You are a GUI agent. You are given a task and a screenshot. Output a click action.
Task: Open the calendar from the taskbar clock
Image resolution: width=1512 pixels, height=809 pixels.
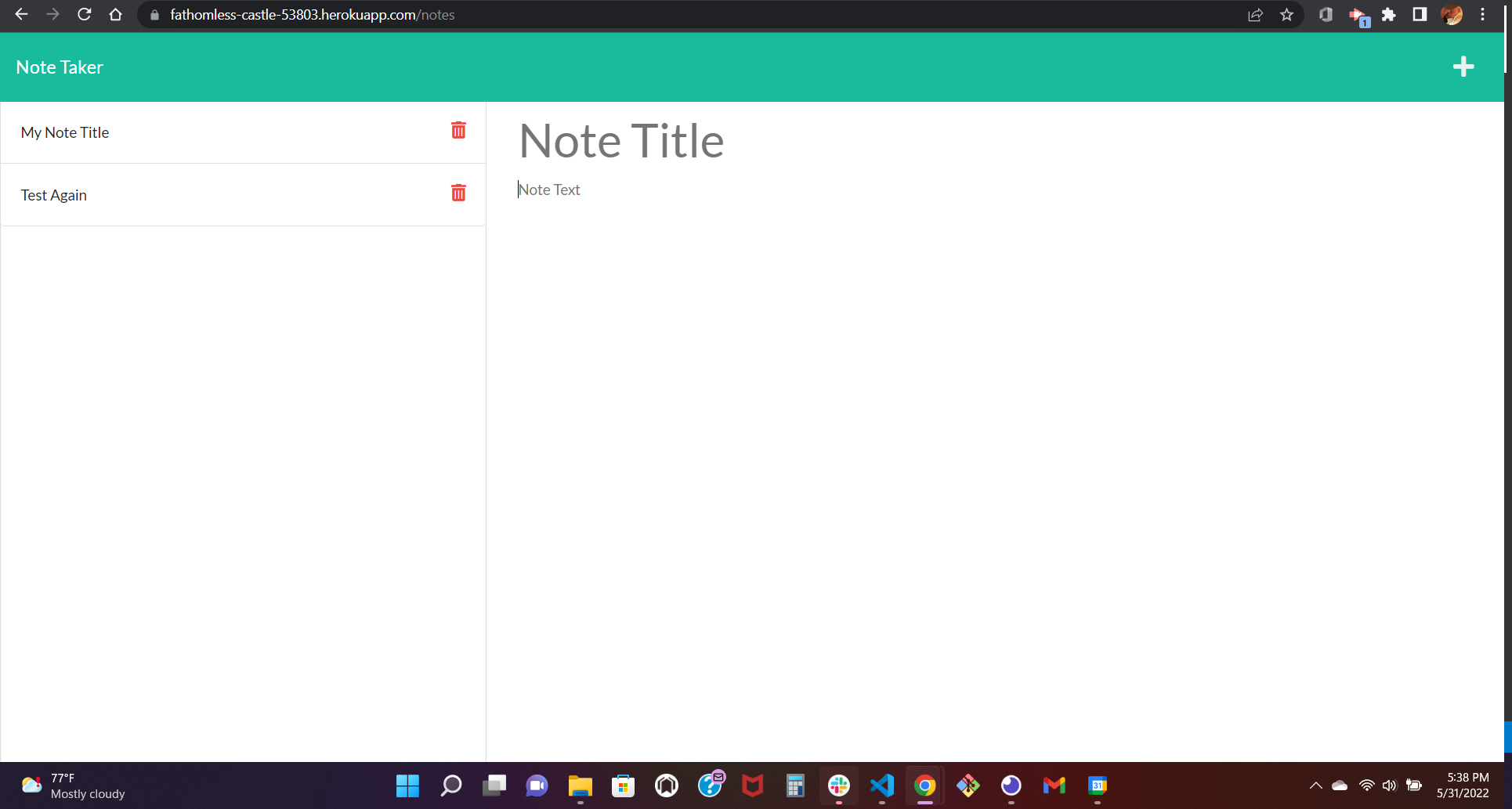coord(1463,786)
